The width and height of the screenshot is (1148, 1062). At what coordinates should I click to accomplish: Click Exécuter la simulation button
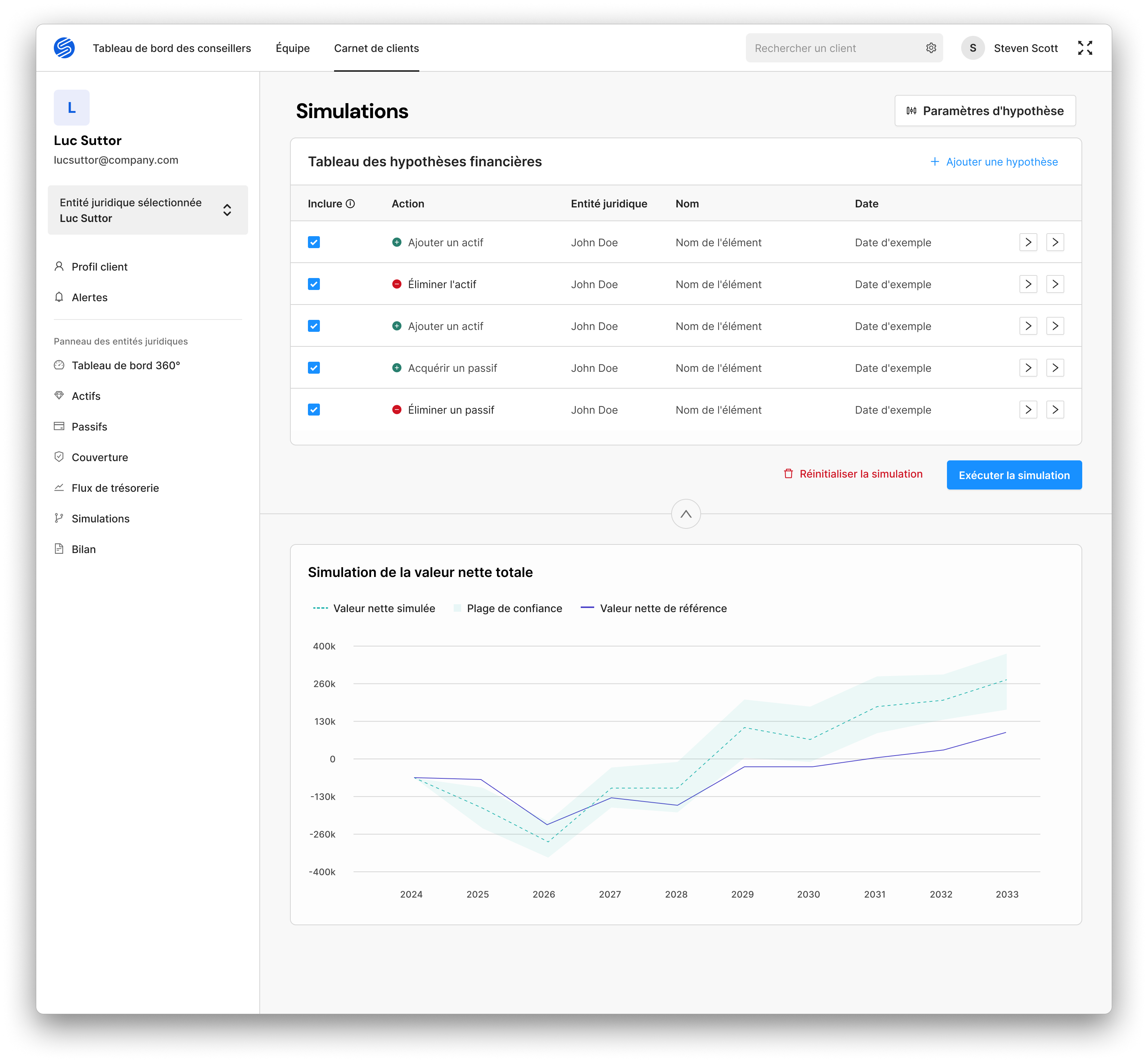click(x=1014, y=475)
